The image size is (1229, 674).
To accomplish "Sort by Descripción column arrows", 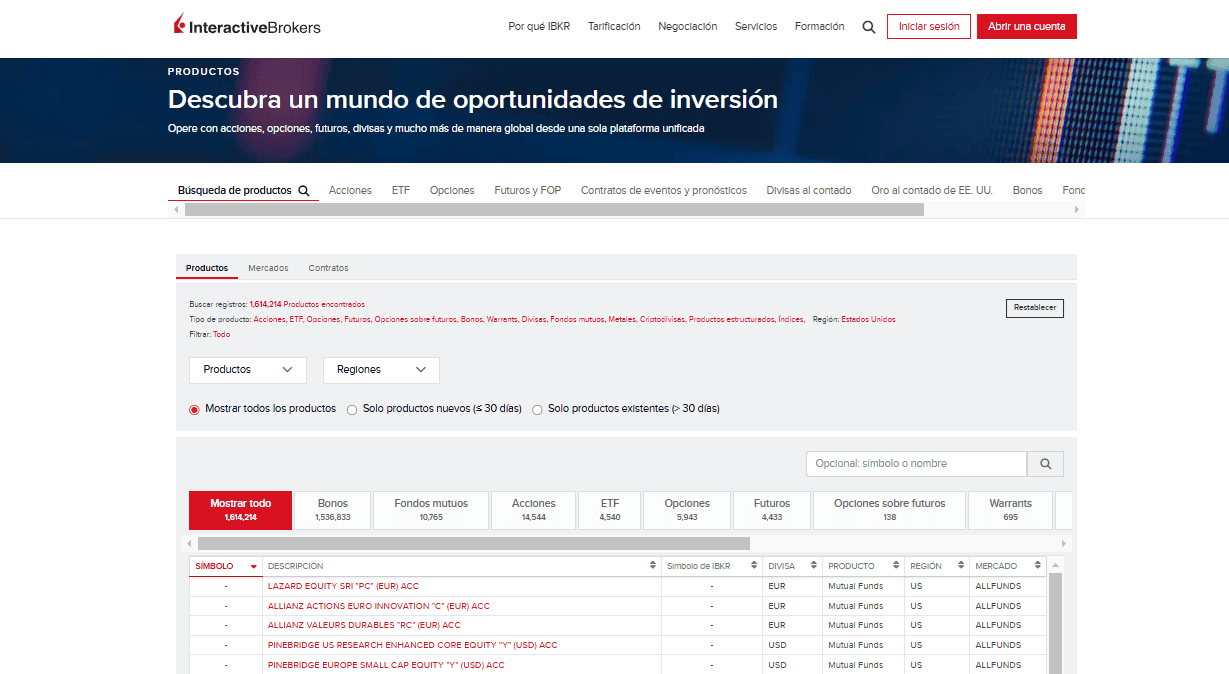I will [x=653, y=566].
